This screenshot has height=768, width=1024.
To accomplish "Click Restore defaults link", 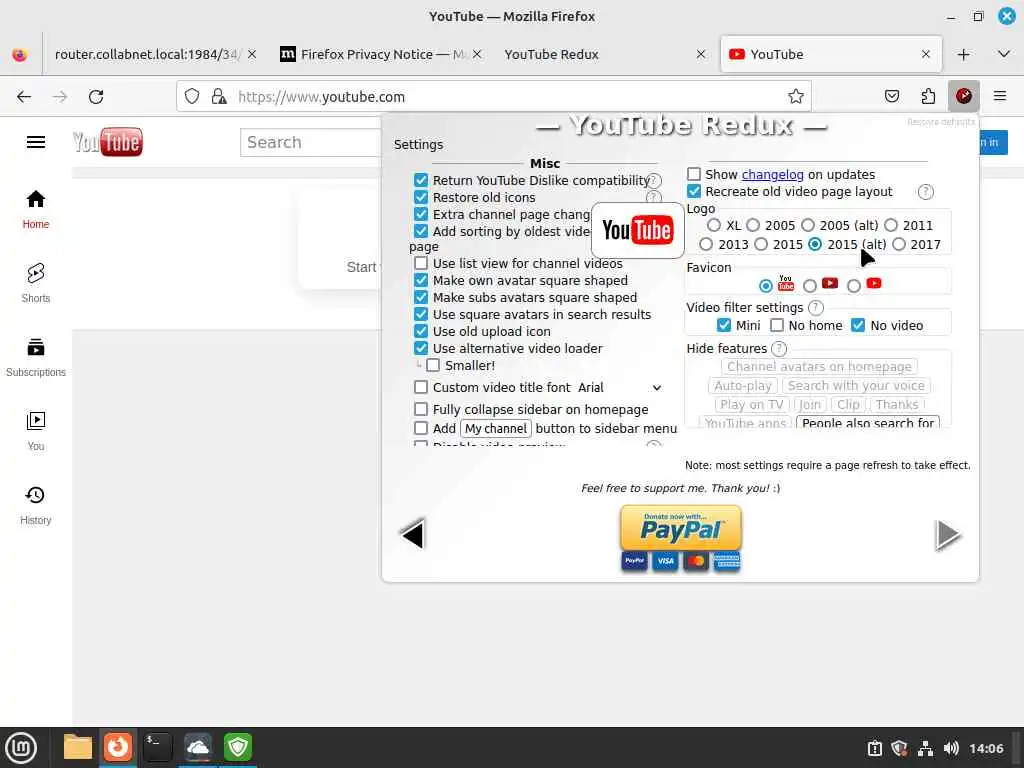I will [940, 122].
